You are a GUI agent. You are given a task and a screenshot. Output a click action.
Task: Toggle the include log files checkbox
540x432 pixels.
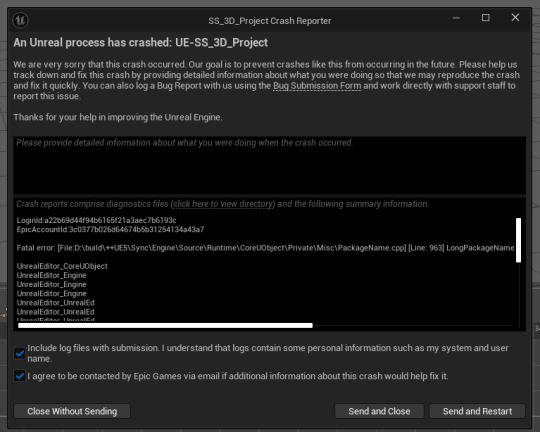20,353
